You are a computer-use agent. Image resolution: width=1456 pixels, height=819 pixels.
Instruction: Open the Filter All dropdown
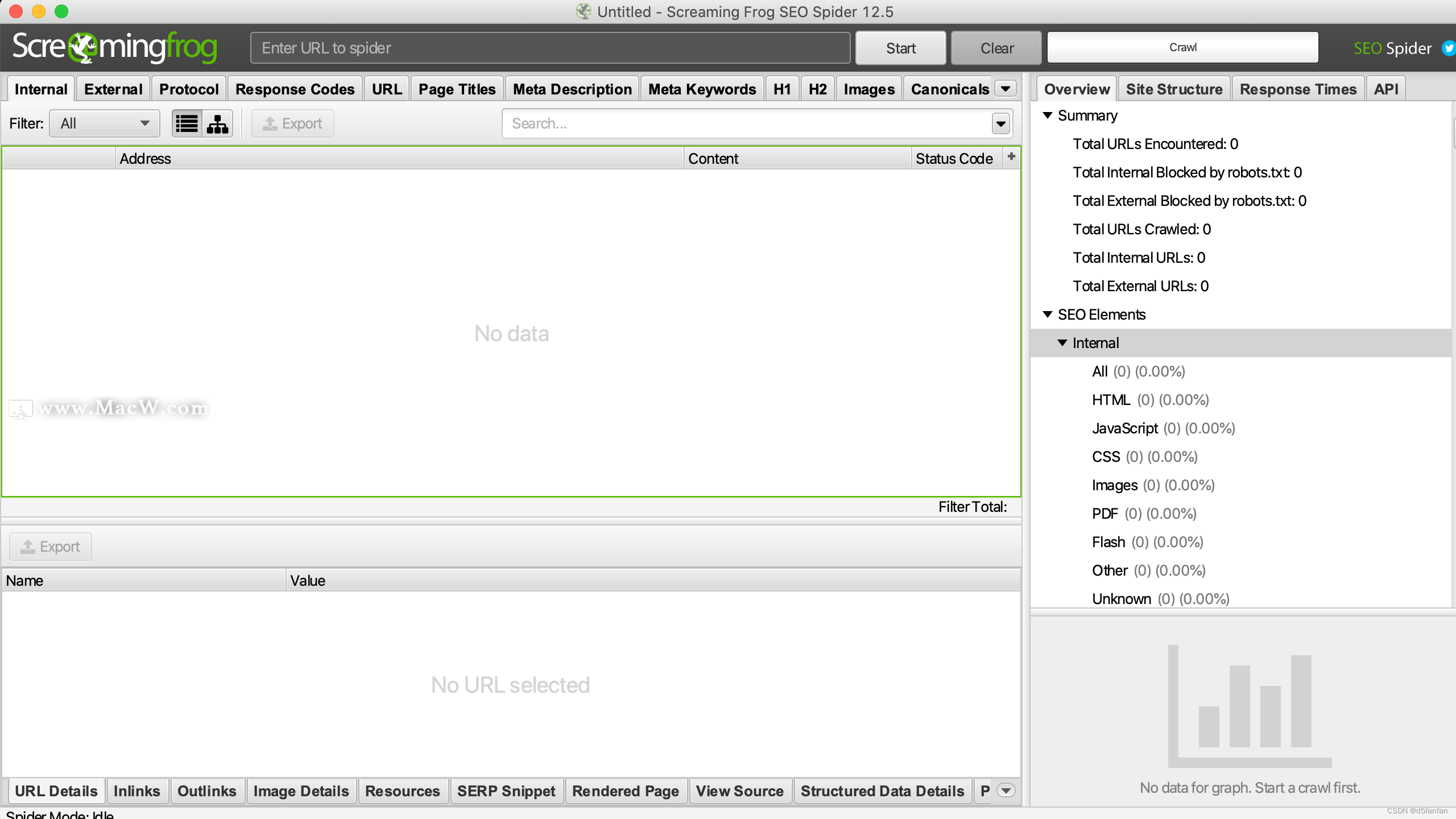tap(105, 123)
